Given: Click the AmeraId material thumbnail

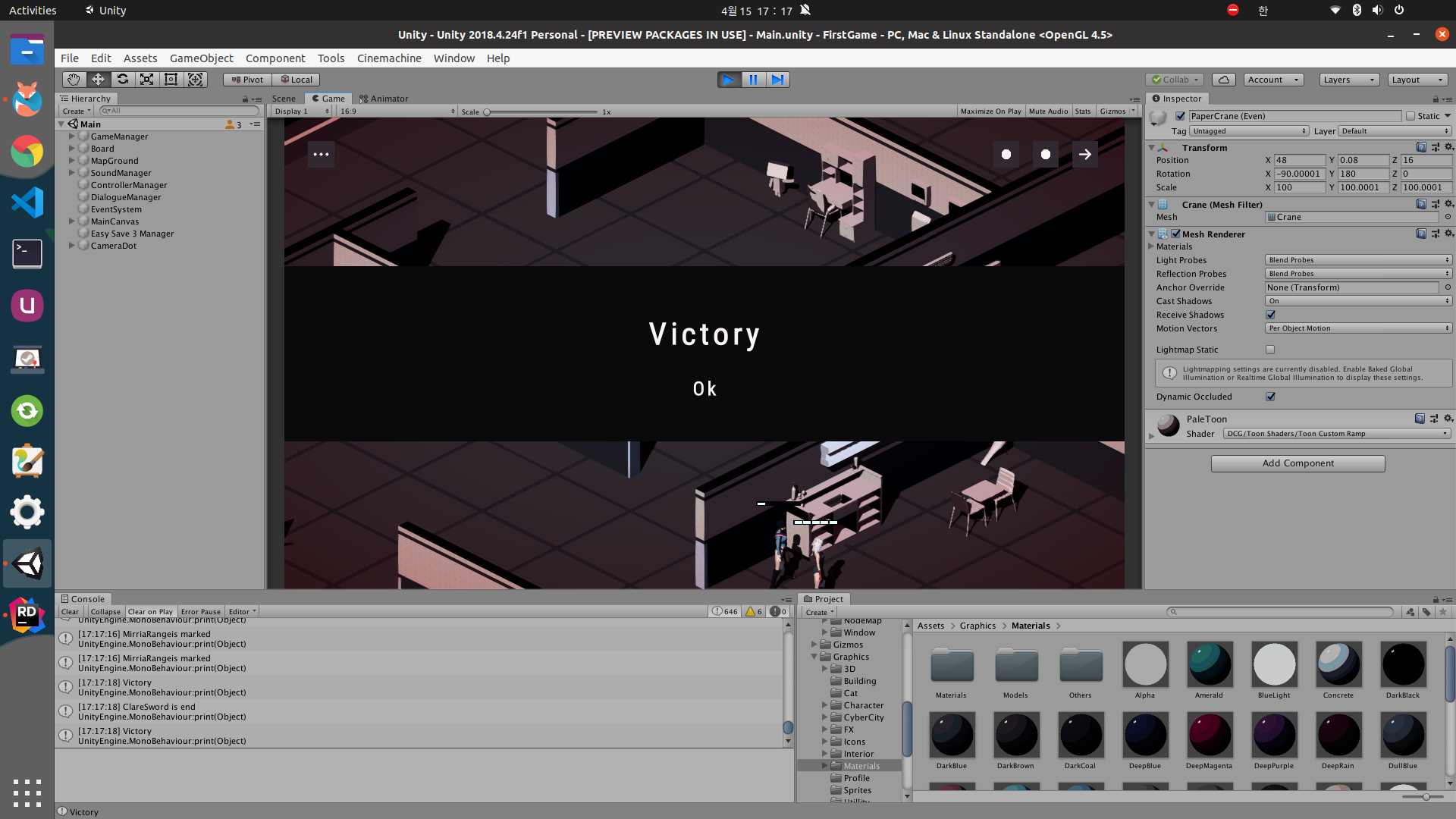Looking at the screenshot, I should tap(1210, 664).
